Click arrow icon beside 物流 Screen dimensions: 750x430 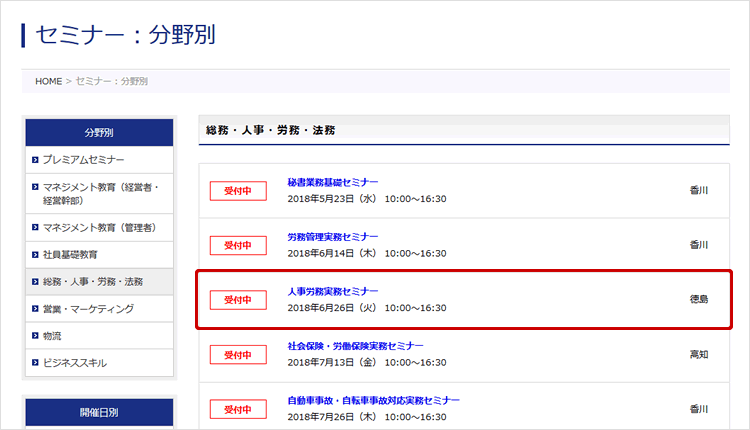(x=35, y=336)
